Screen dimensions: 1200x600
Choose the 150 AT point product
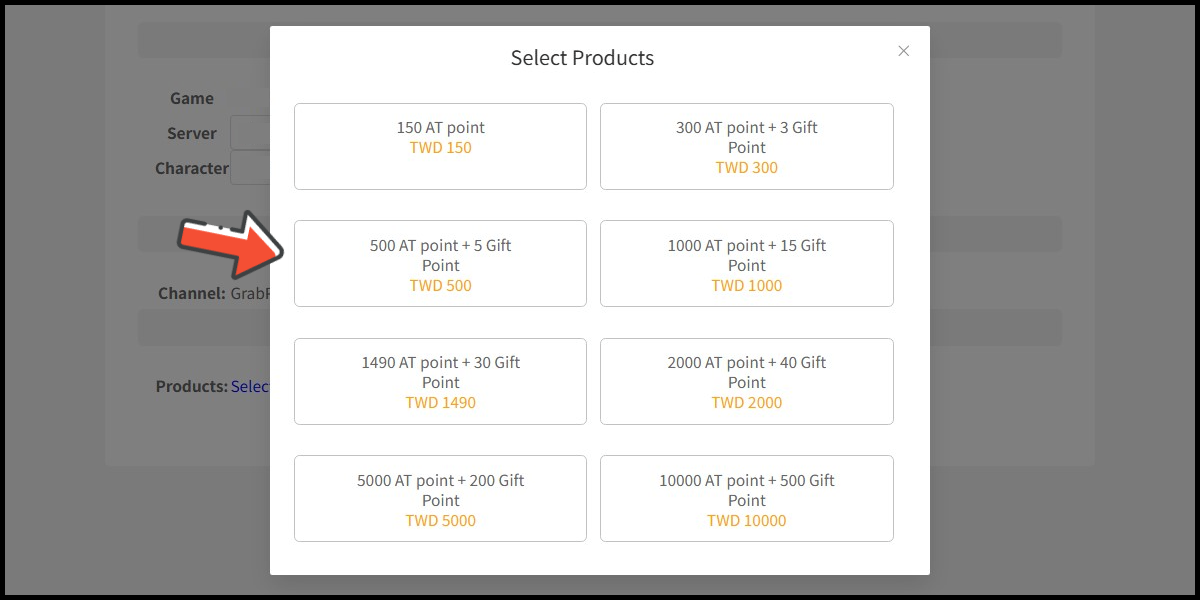(440, 146)
